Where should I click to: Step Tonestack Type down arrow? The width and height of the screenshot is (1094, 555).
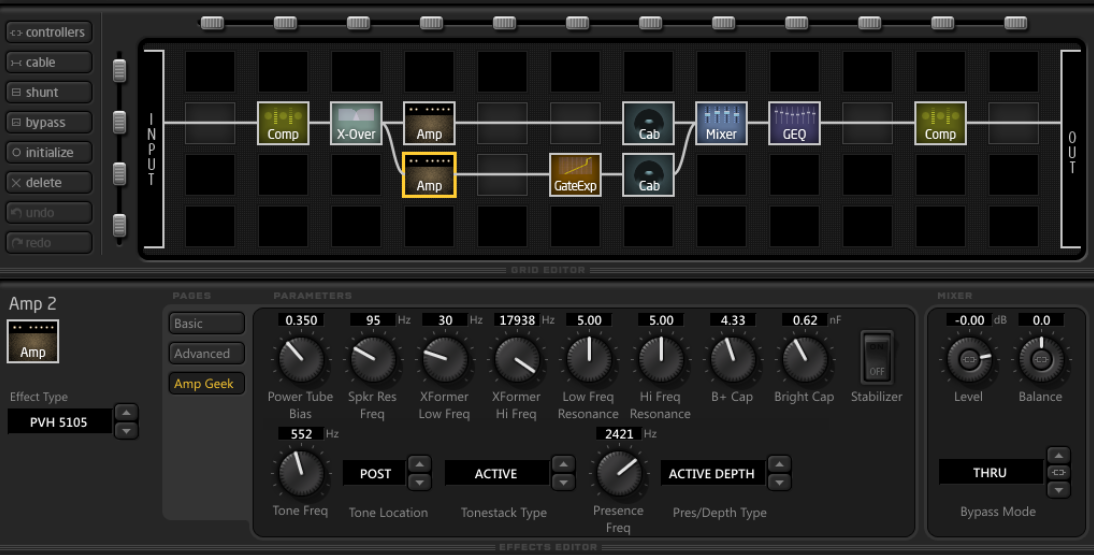click(x=563, y=482)
